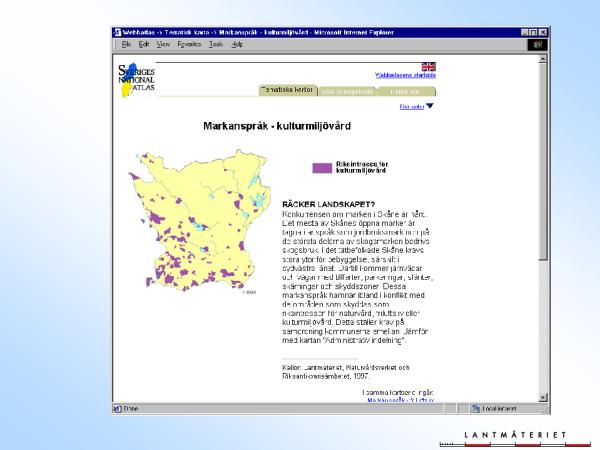
Task: Click the Sveriges National Atlas logo
Action: [x=135, y=79]
